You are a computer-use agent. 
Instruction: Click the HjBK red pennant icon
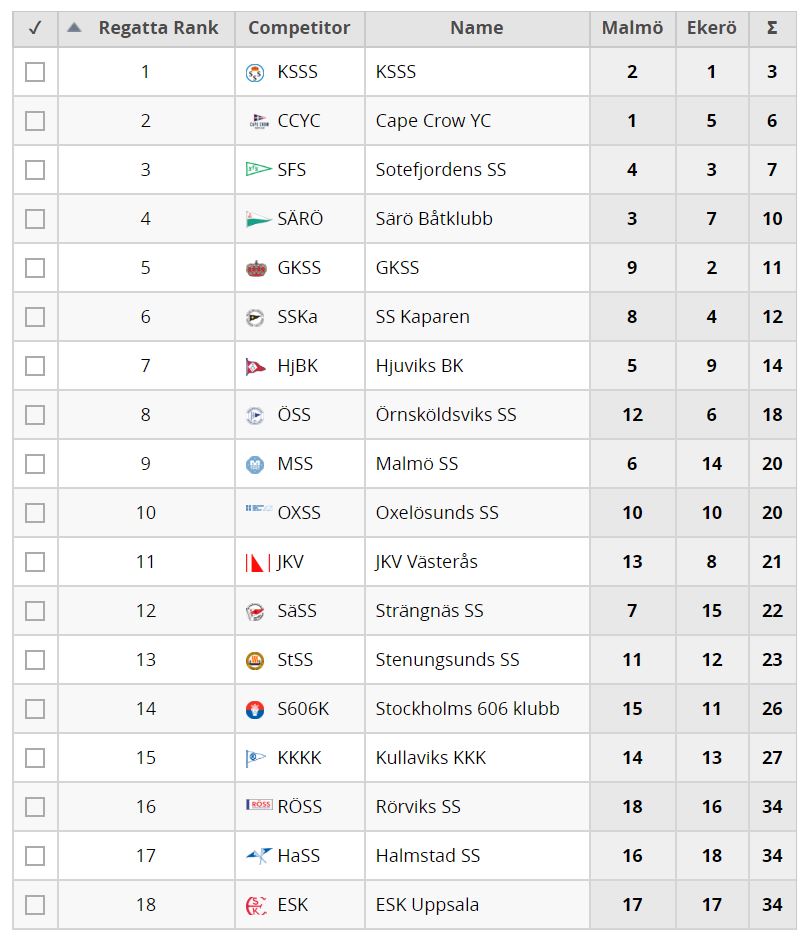256,366
